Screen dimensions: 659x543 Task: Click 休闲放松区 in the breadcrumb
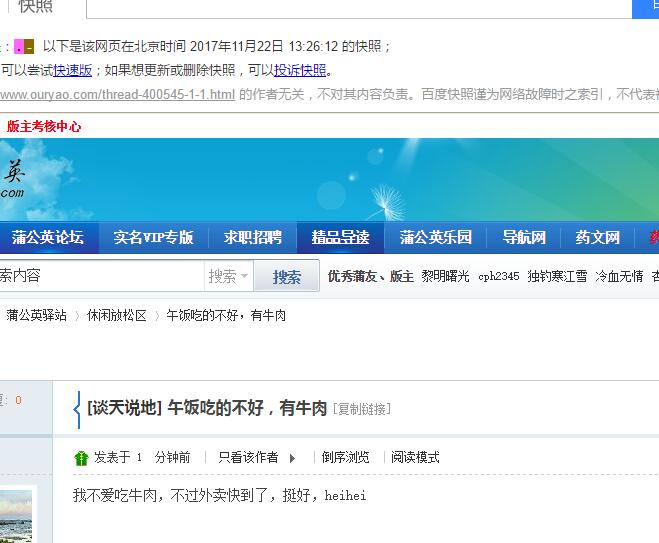pyautogui.click(x=116, y=315)
